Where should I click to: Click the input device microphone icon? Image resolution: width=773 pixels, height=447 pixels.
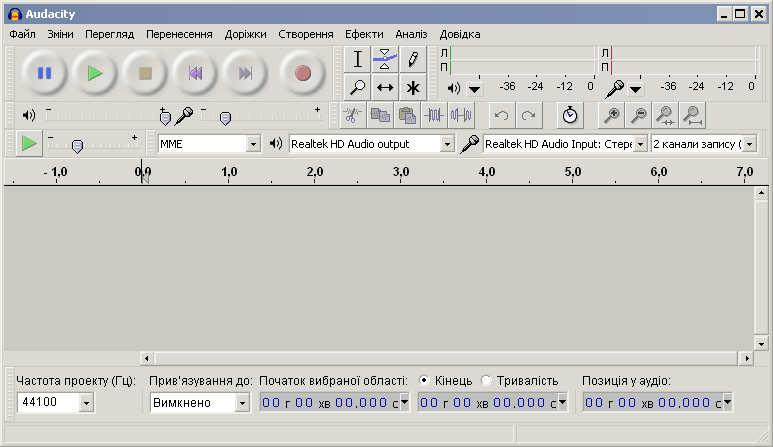tap(469, 144)
